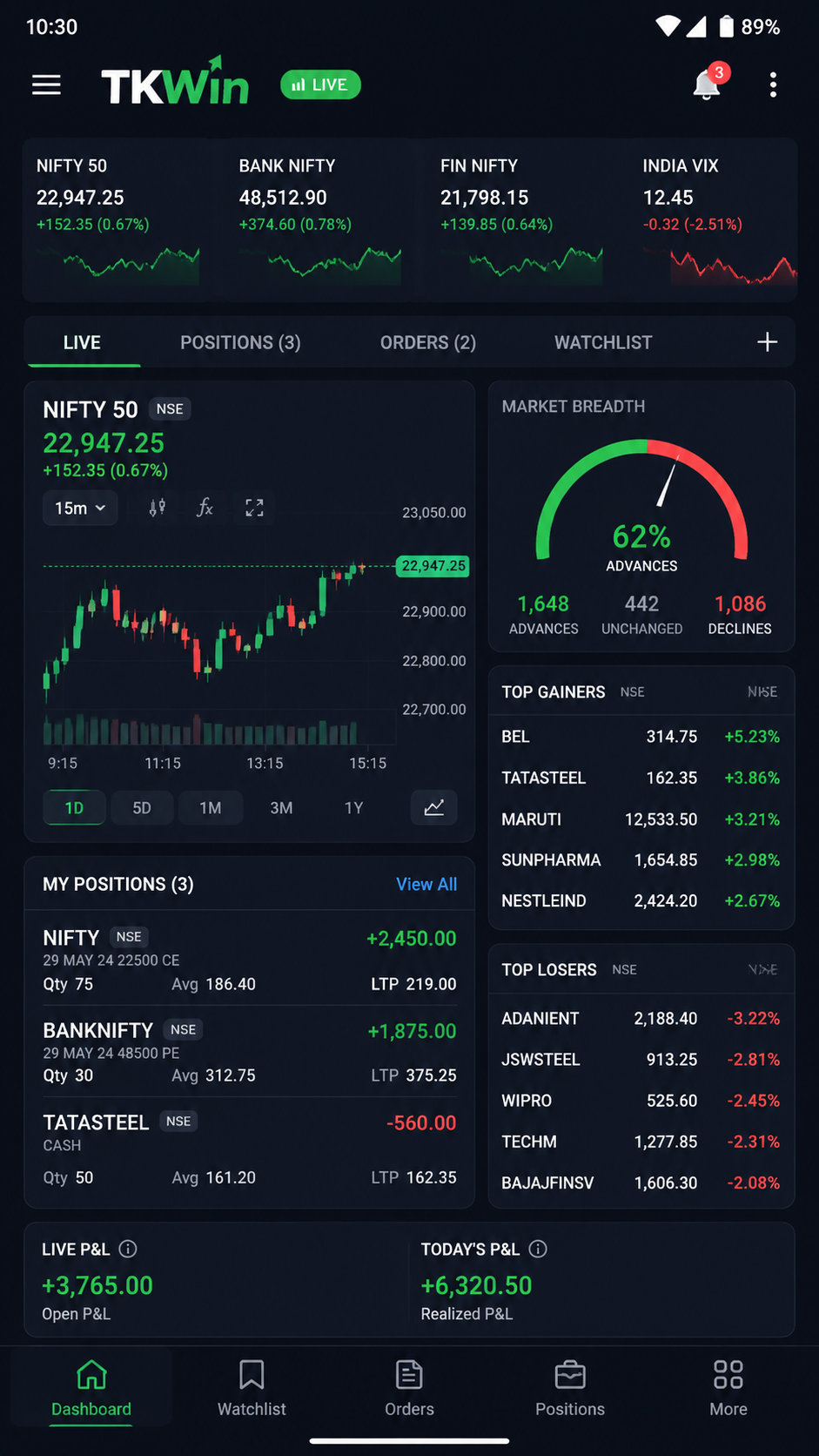
Task: Select ADANIENT in Top Losers
Action: tap(641, 1019)
